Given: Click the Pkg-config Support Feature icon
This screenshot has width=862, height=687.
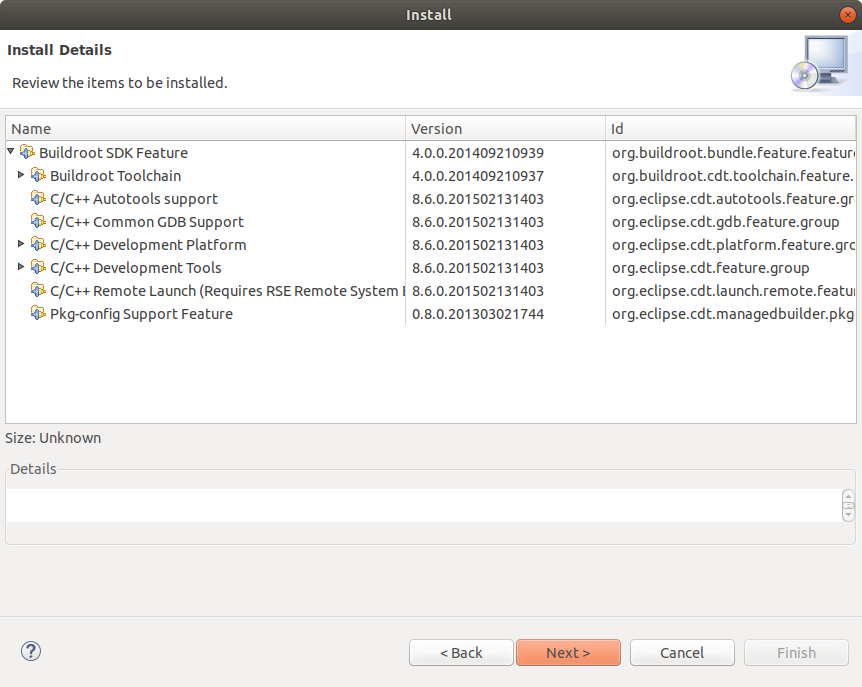Looking at the screenshot, I should tap(38, 314).
